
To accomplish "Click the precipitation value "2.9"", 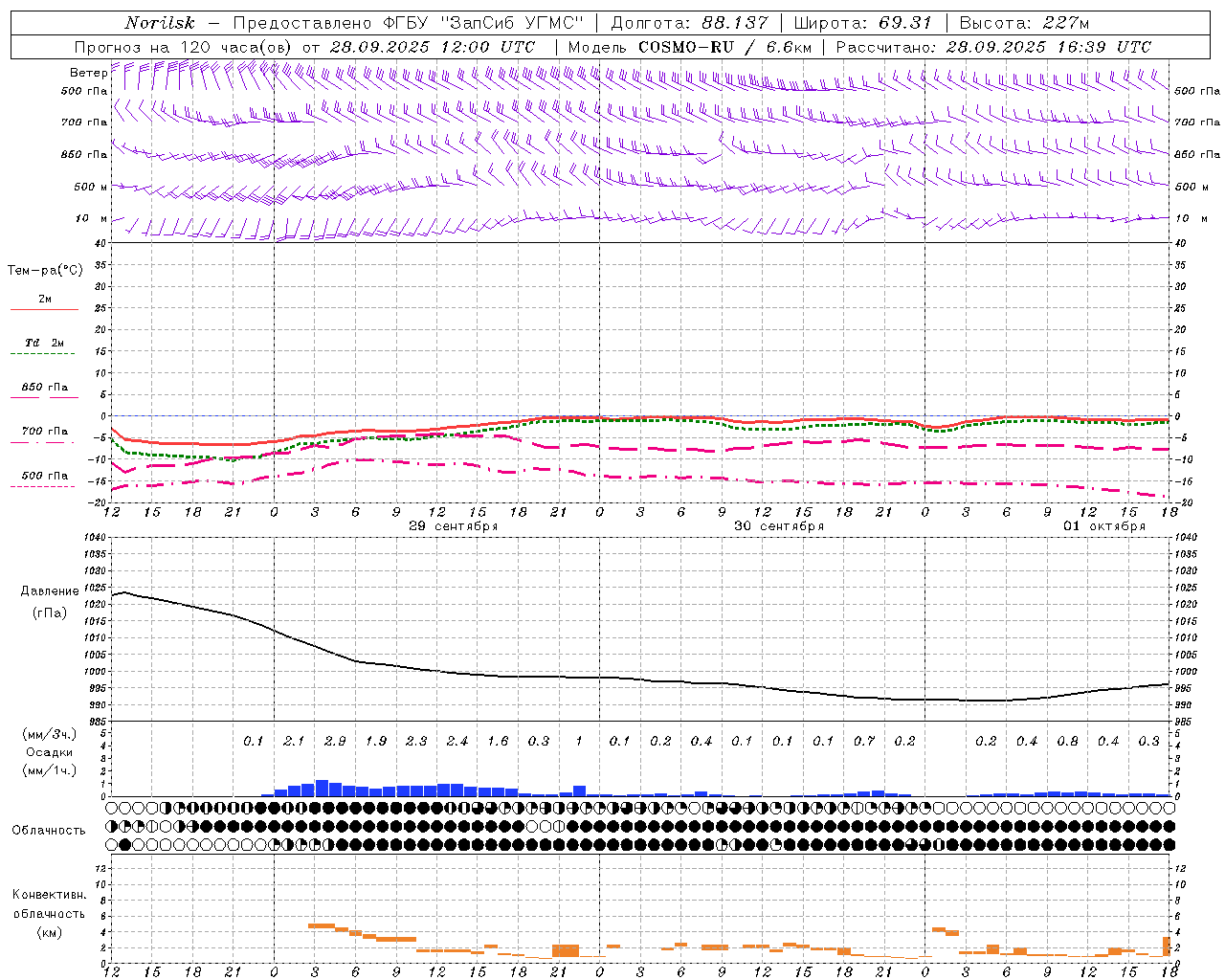I will coord(335,741).
